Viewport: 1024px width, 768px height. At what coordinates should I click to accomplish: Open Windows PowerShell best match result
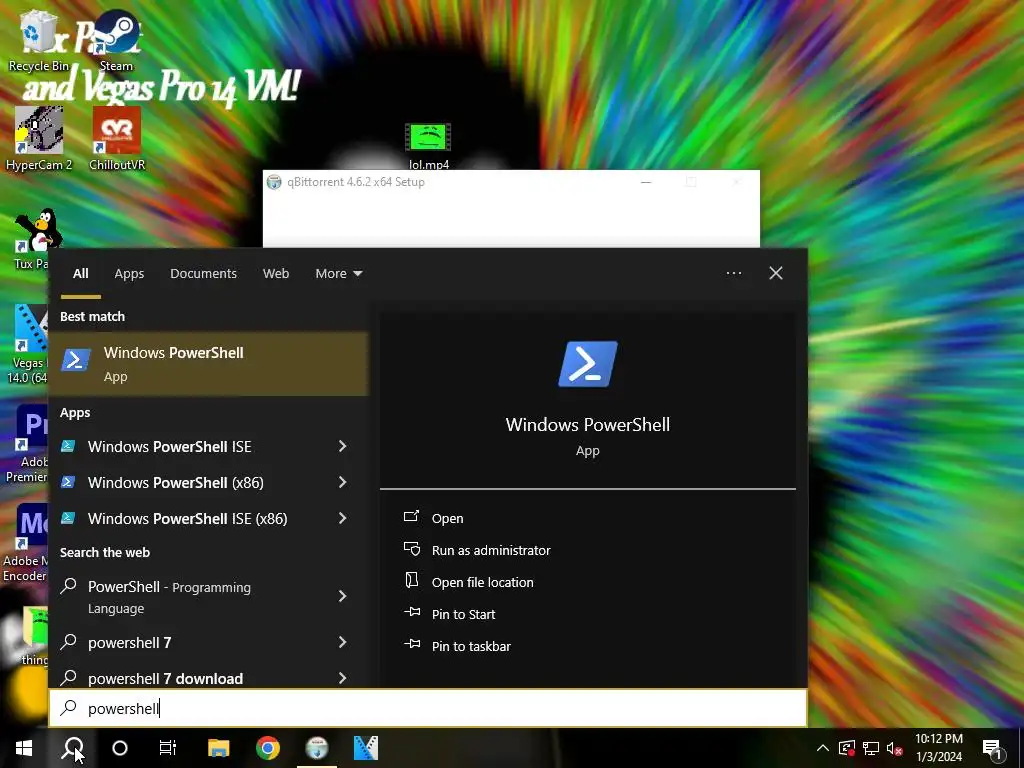click(x=208, y=364)
